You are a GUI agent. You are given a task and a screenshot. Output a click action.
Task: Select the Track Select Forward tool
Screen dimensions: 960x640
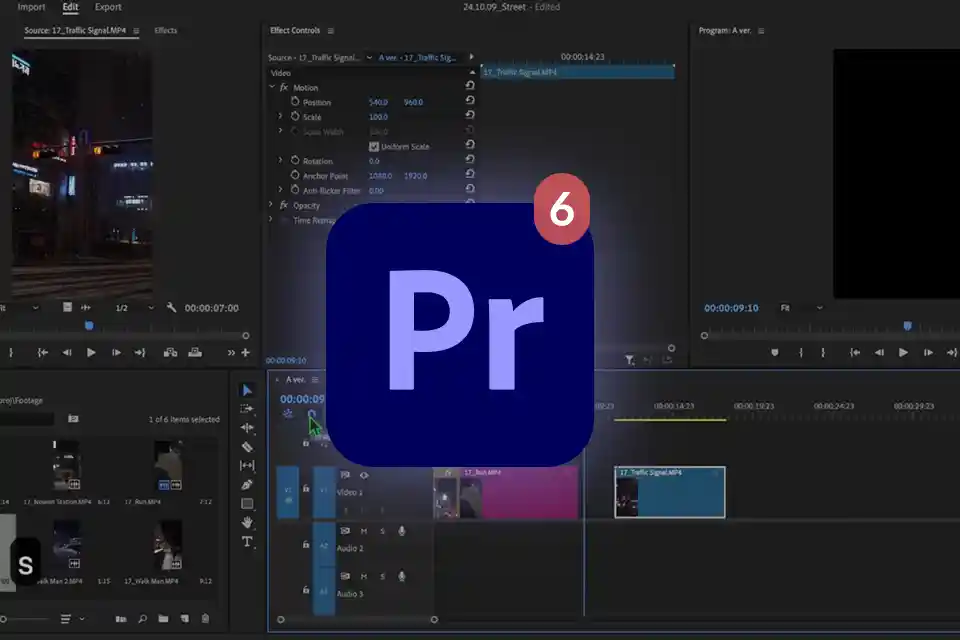point(247,408)
